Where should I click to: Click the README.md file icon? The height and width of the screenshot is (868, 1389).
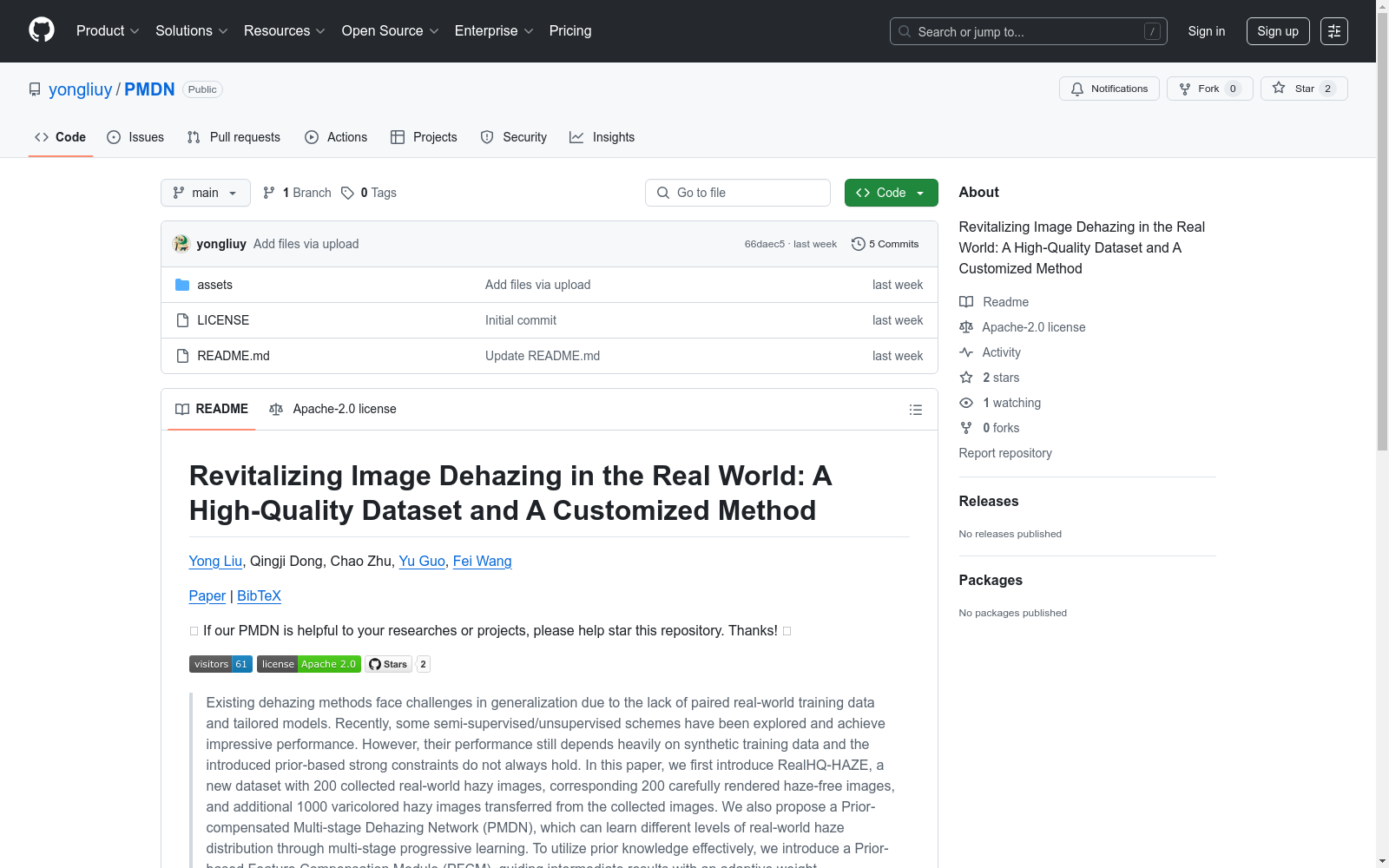pyautogui.click(x=182, y=356)
